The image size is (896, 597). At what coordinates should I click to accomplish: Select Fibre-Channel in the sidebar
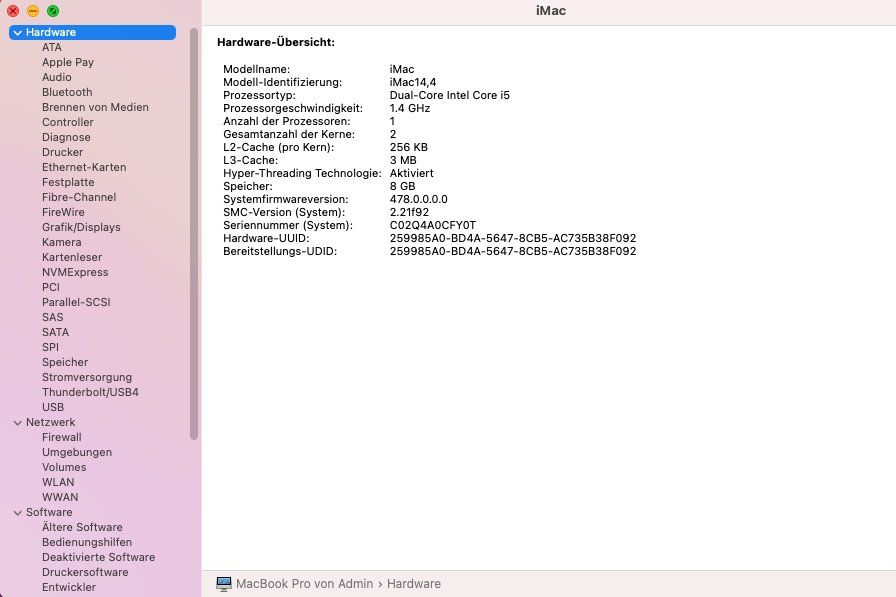[79, 197]
